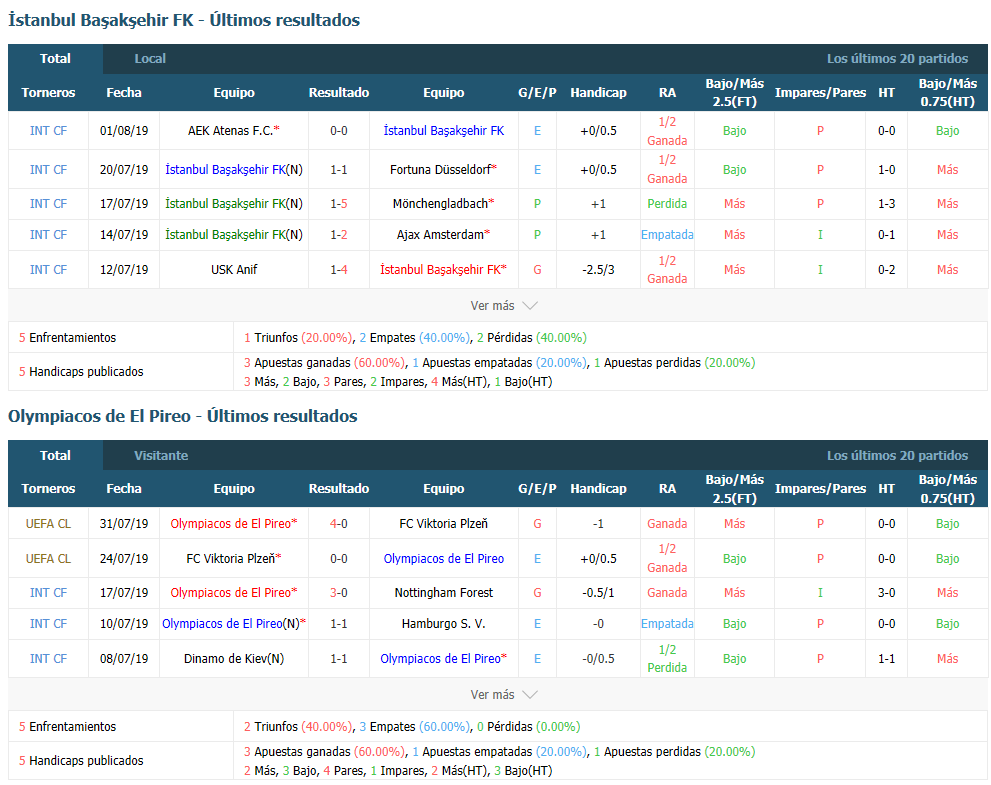Open UEFA CL tournament link on 31/07/19 row

click(48, 523)
